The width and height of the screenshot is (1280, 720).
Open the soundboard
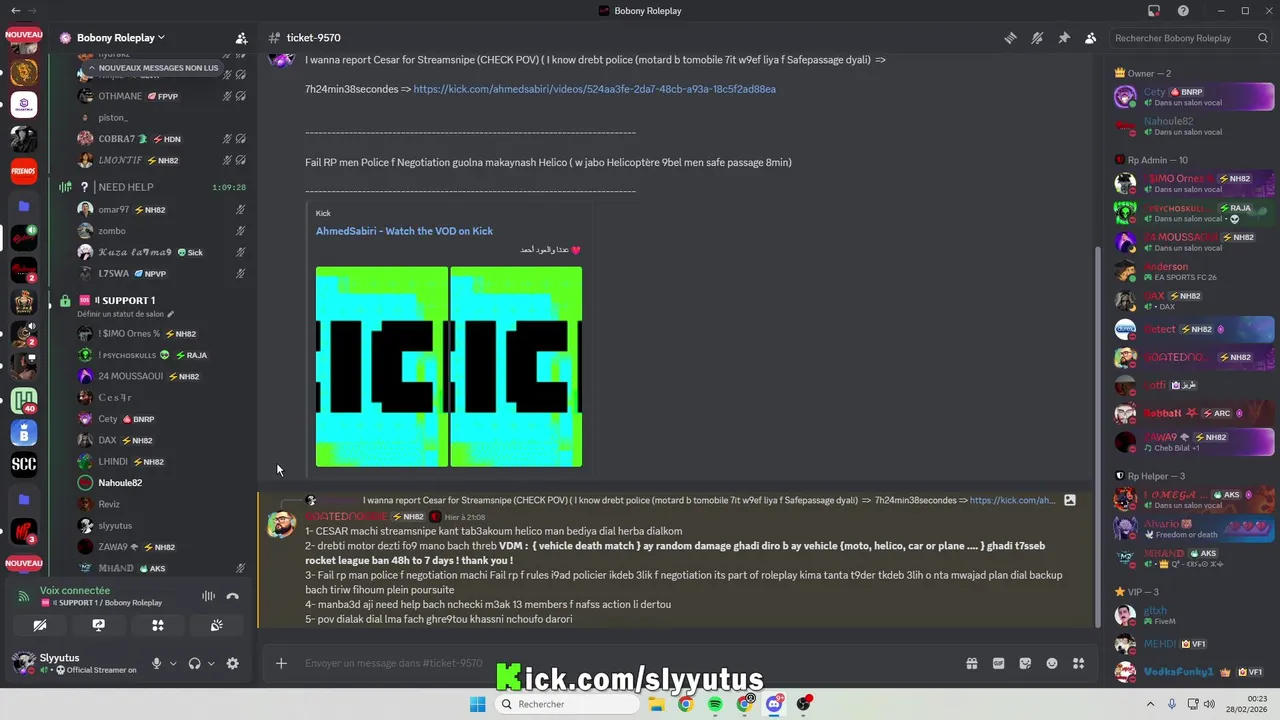pyautogui.click(x=216, y=625)
